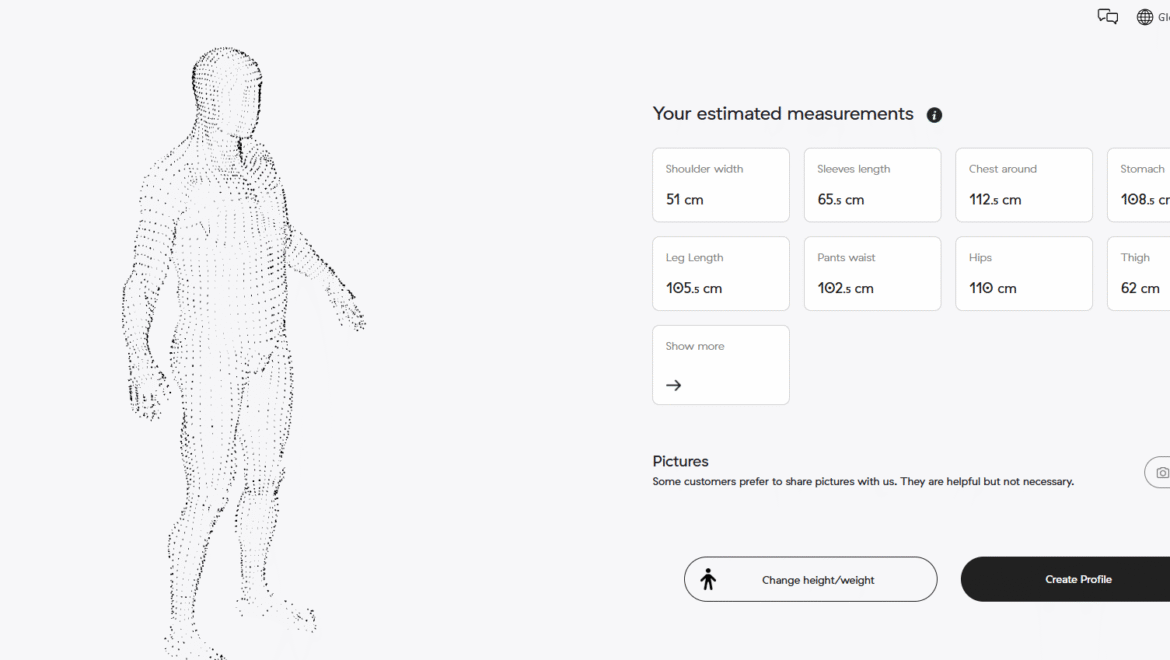The height and width of the screenshot is (660, 1170).
Task: Click the person icon on height/weight button
Action: (708, 579)
